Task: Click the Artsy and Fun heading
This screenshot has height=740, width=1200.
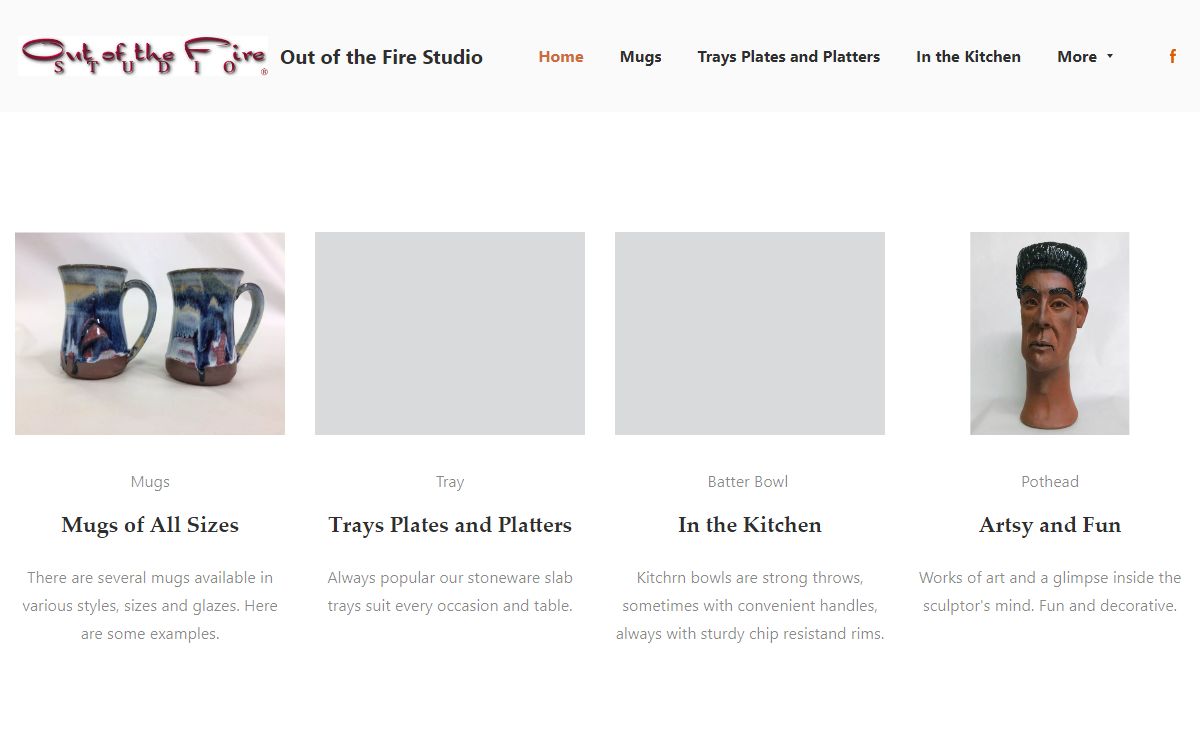Action: click(1050, 525)
